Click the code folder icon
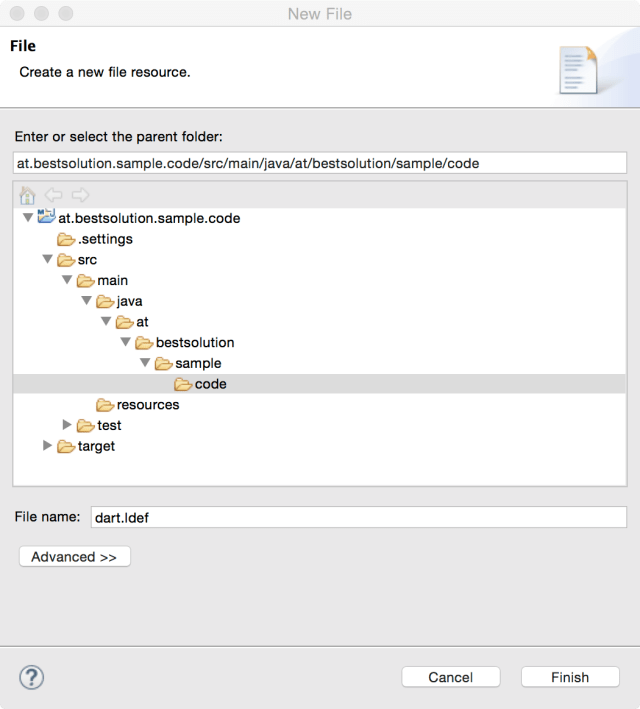 pos(183,384)
